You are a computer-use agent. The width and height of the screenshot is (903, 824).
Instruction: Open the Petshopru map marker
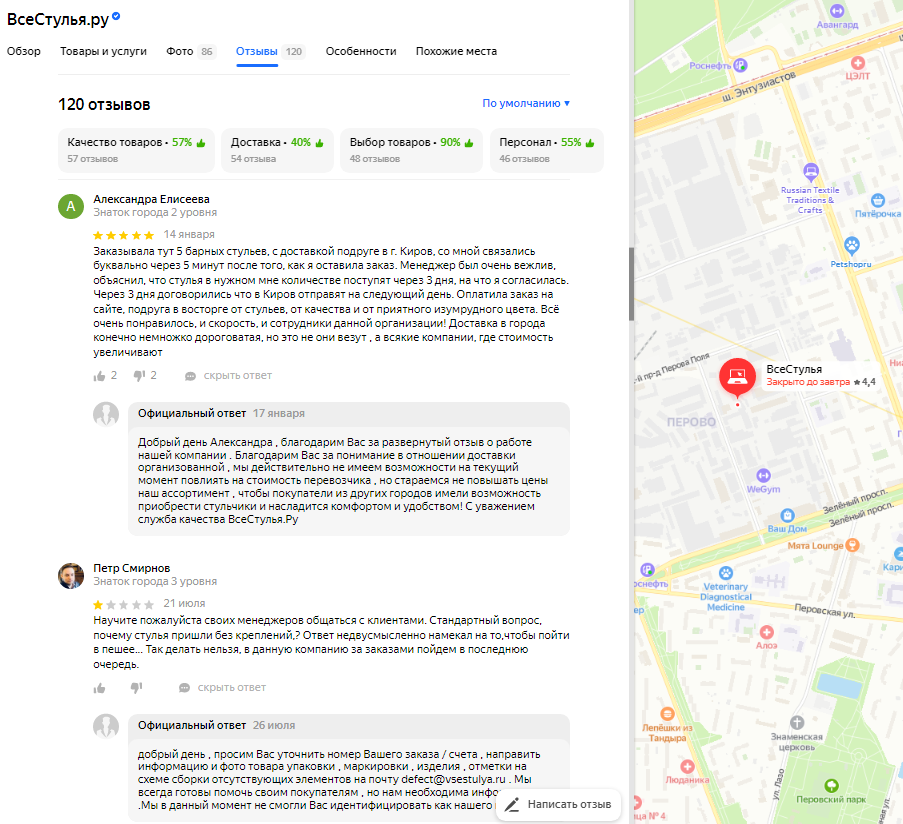852,246
